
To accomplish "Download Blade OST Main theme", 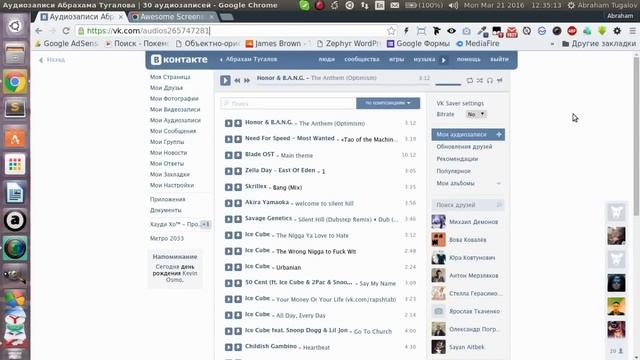I will point(238,155).
